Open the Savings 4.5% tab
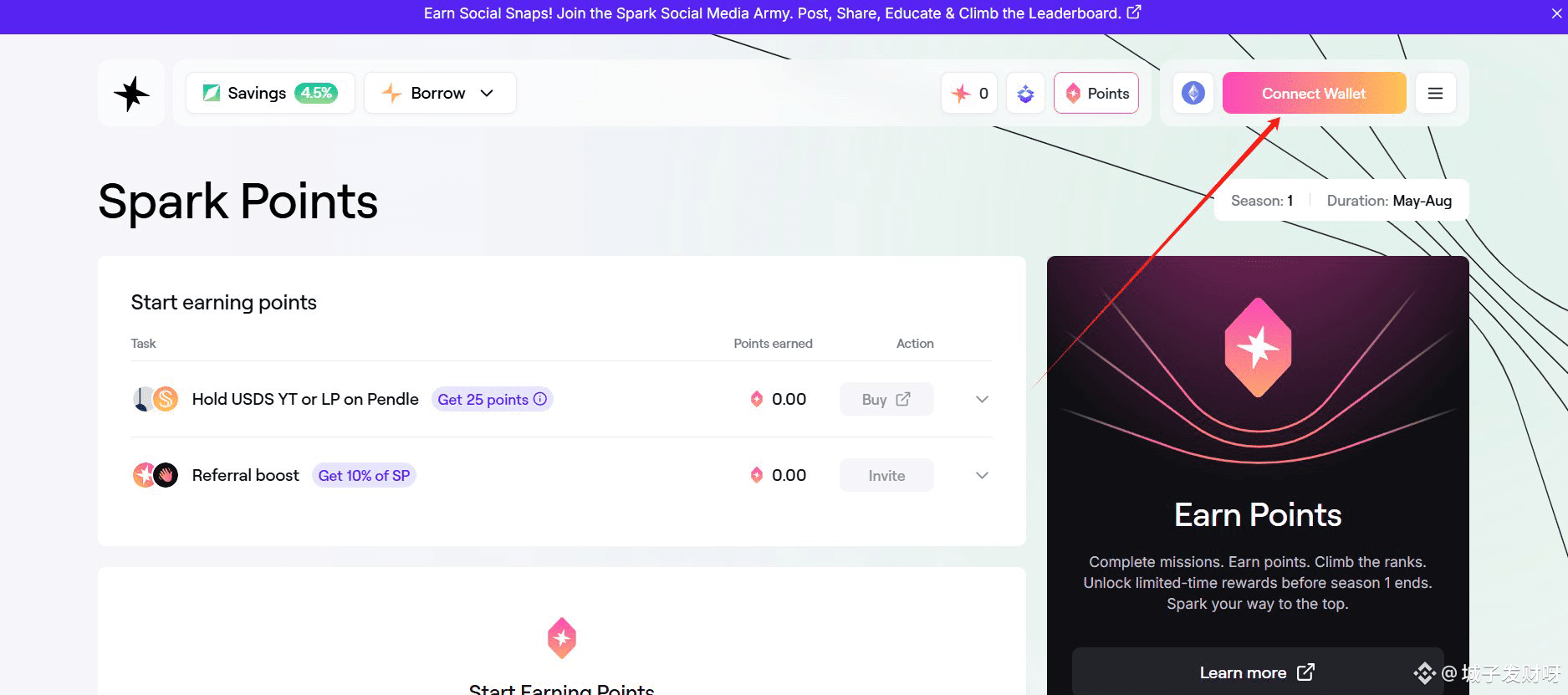 [x=270, y=93]
